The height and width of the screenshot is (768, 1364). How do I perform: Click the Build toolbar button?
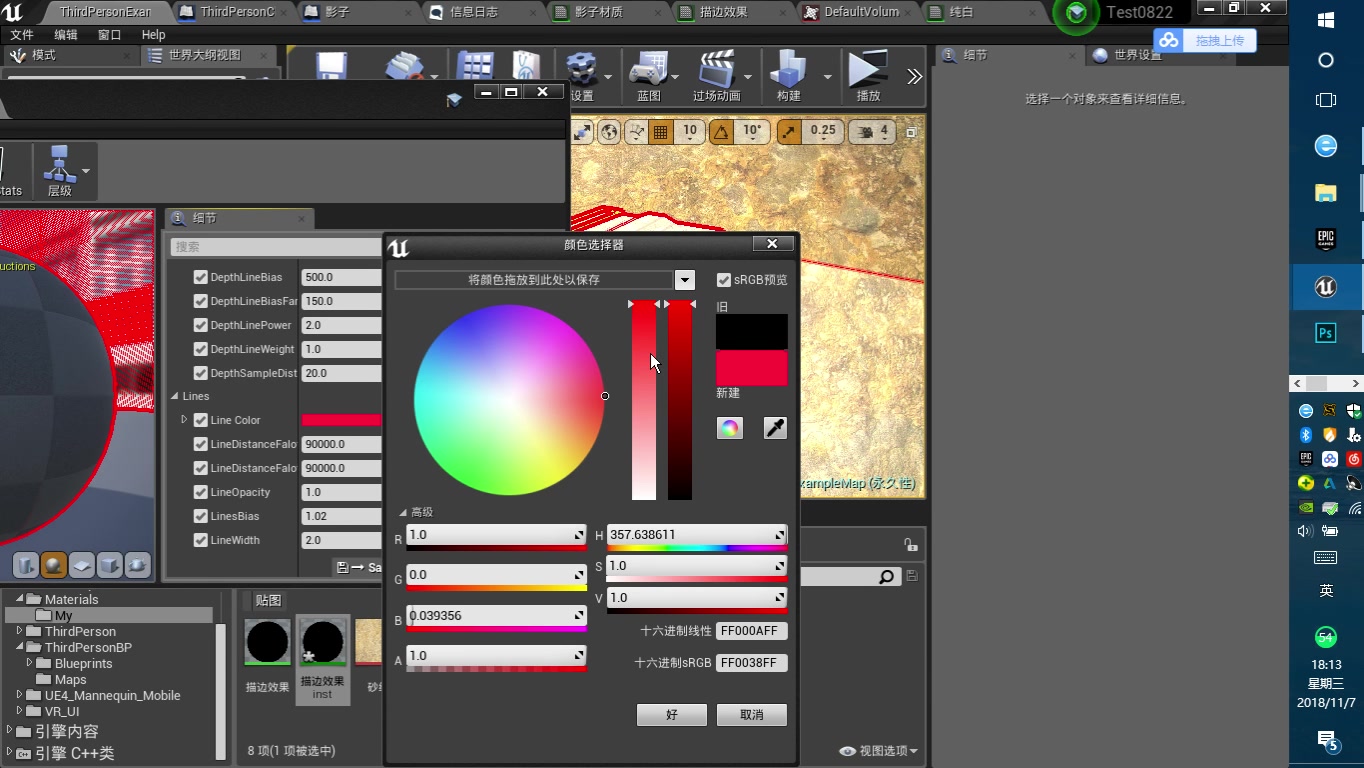tap(789, 77)
